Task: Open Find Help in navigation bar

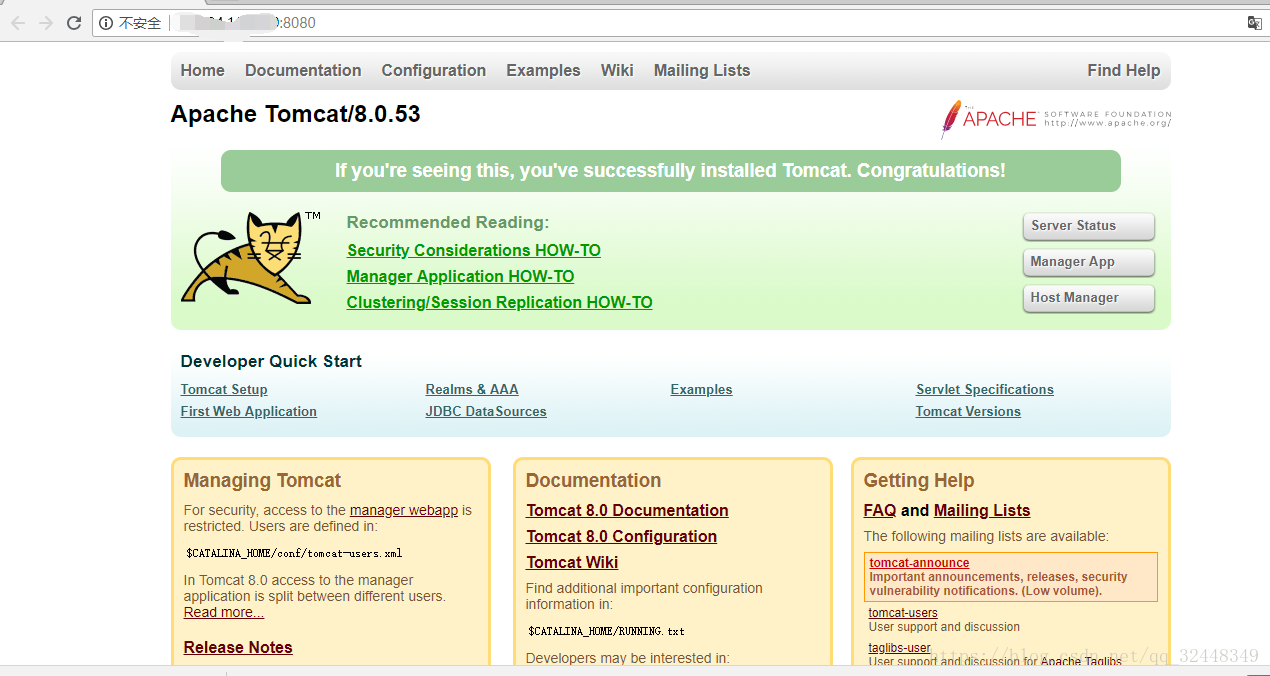Action: [1123, 70]
